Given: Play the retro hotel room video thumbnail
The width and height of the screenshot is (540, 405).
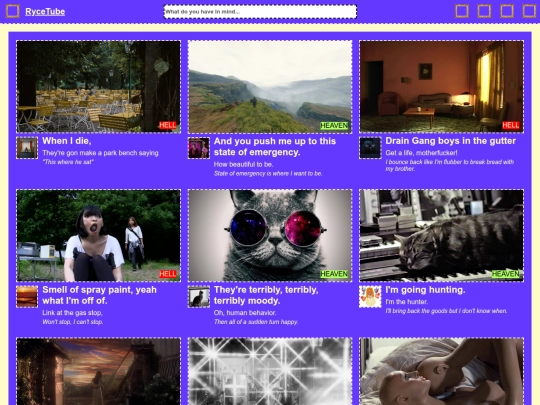Looking at the screenshot, I should [442, 87].
